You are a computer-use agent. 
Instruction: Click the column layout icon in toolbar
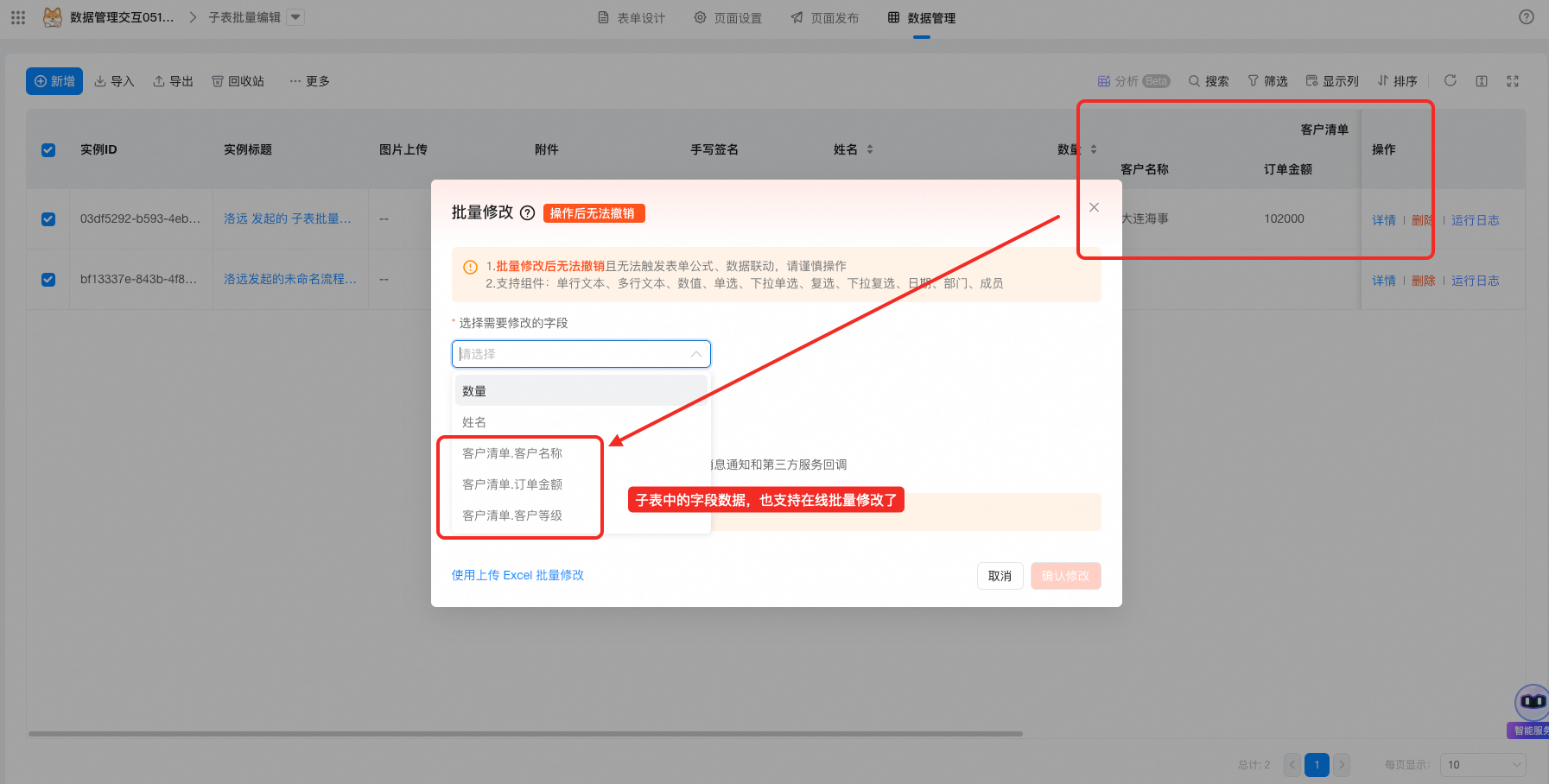[1482, 81]
